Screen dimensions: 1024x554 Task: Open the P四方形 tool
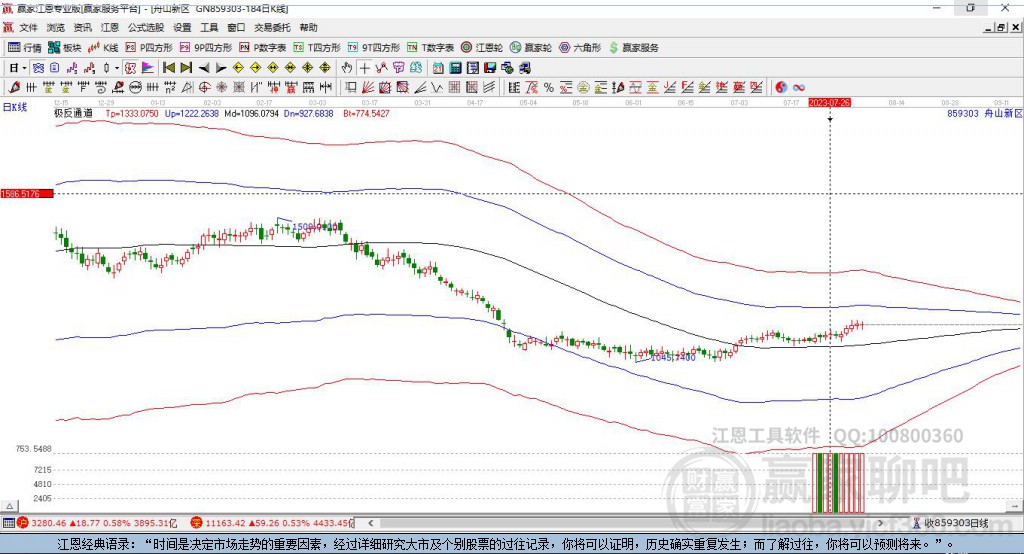(149, 48)
